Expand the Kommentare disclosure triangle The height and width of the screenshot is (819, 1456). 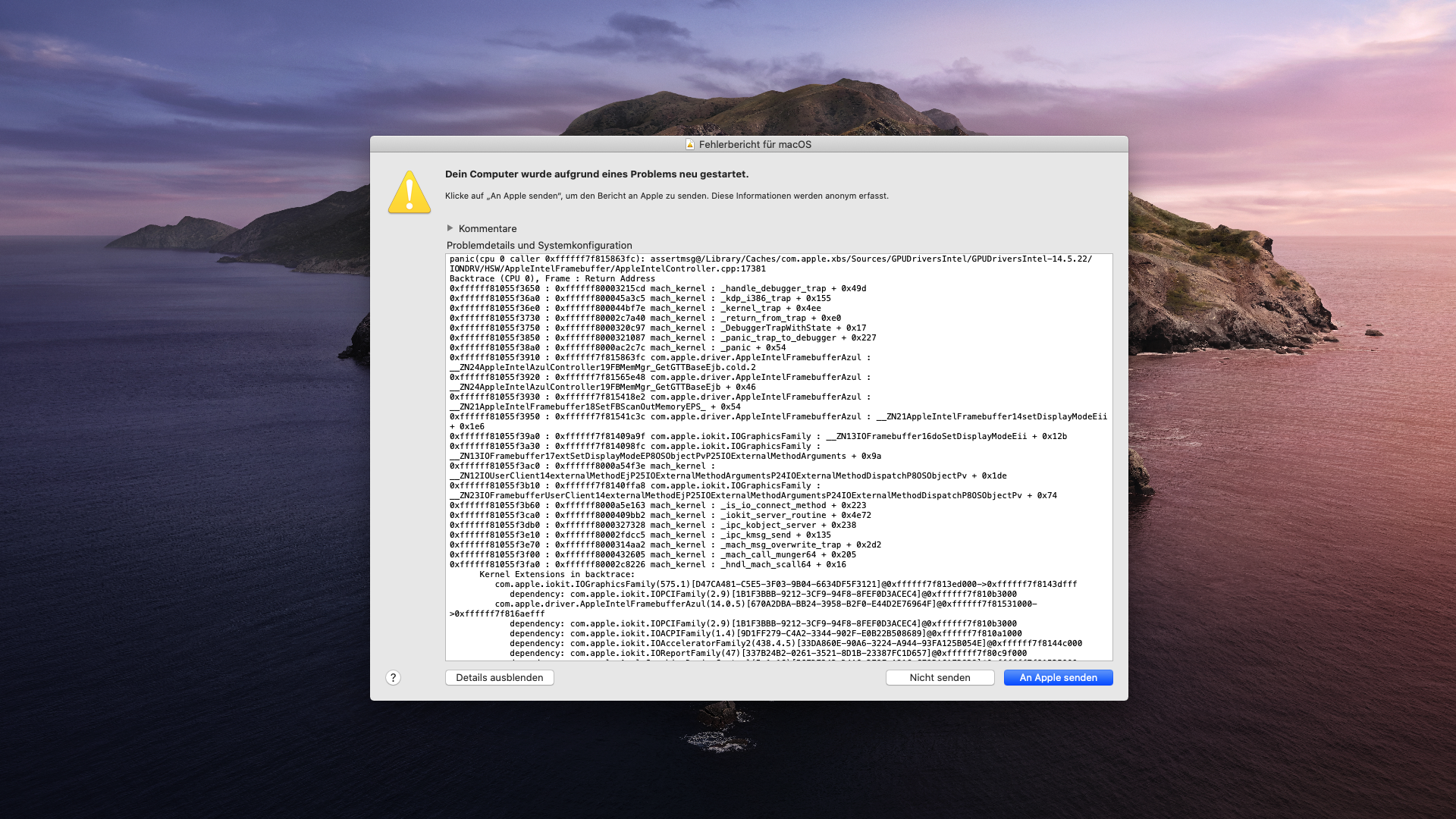pos(450,228)
